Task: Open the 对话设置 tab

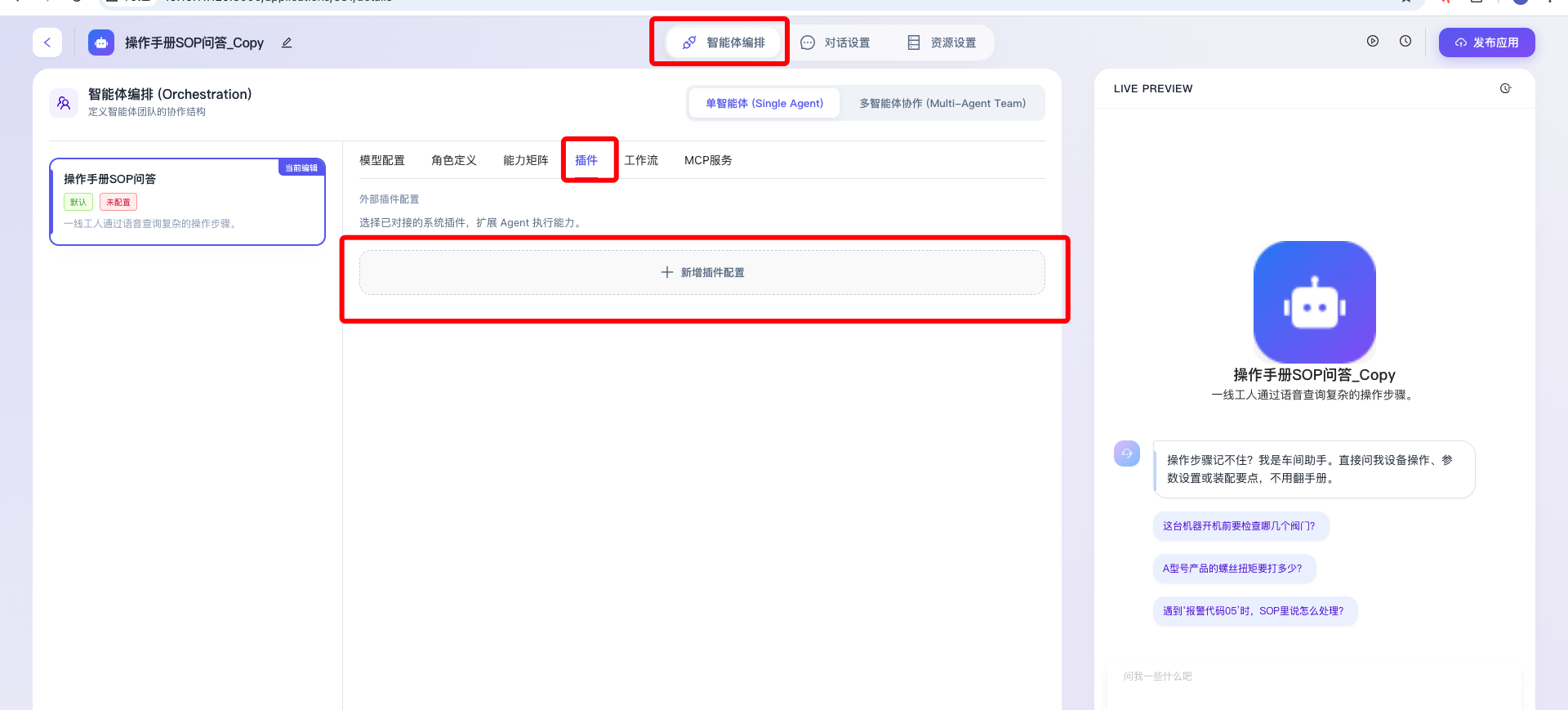Action: 835,42
